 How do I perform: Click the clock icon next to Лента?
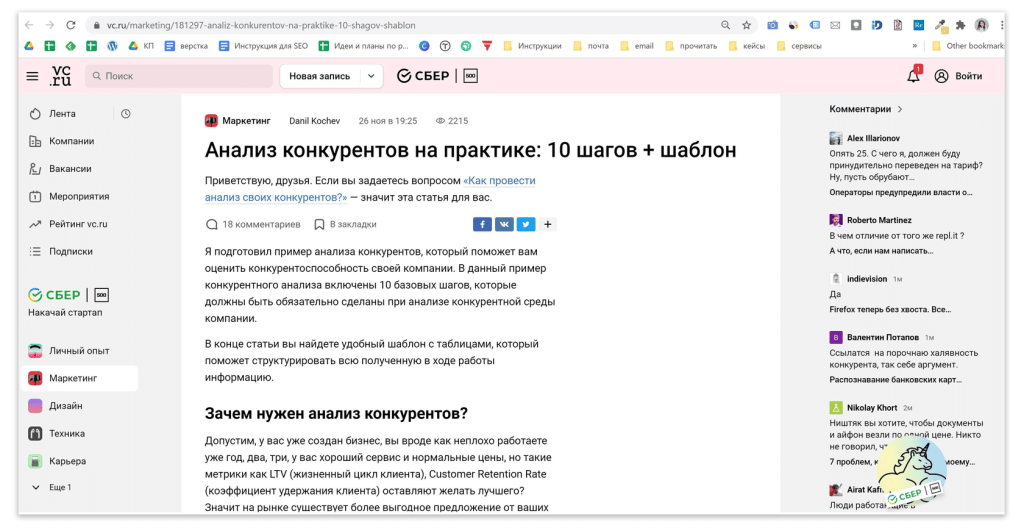(126, 114)
